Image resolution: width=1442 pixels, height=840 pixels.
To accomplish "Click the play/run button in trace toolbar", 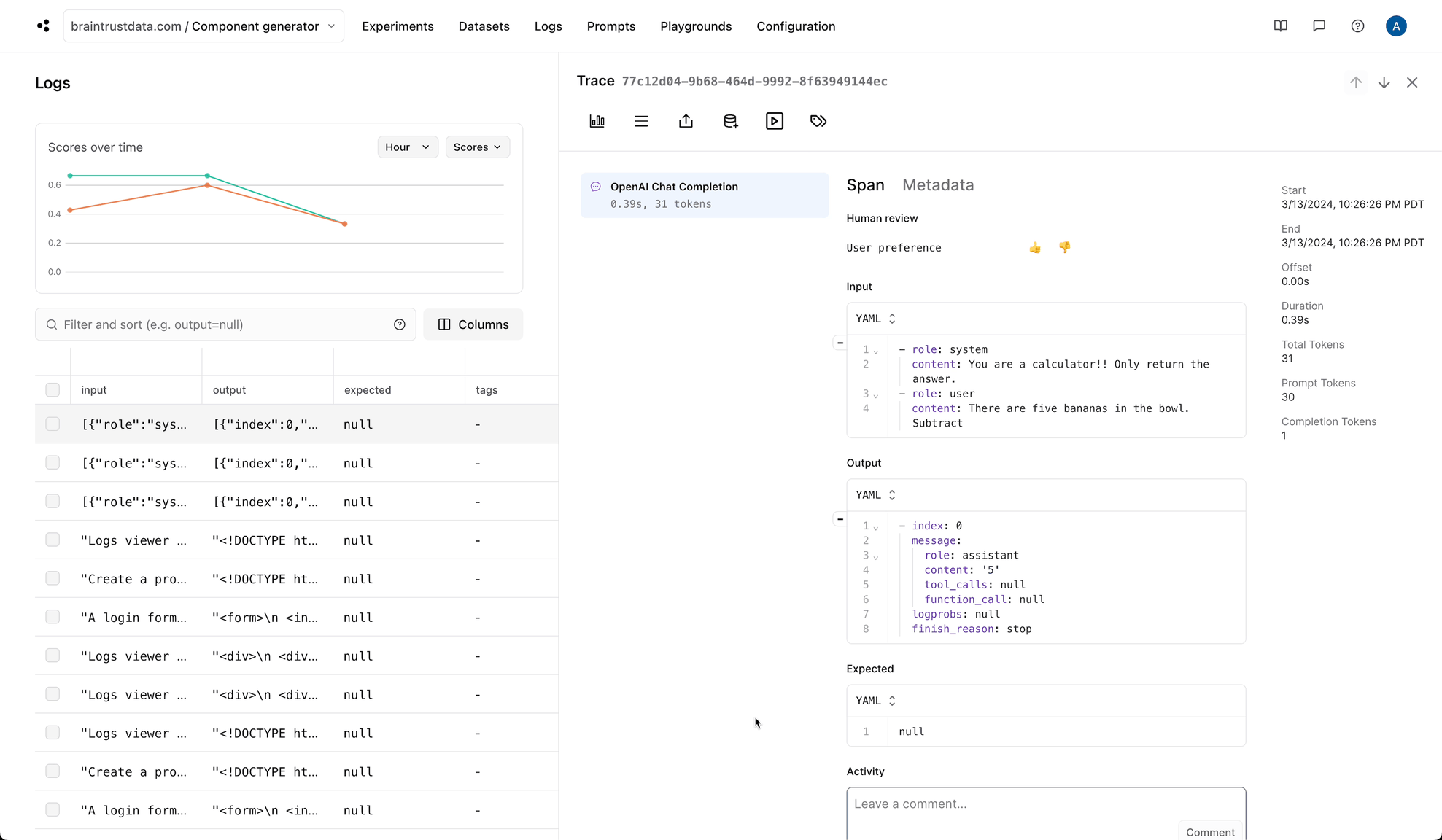I will [775, 121].
